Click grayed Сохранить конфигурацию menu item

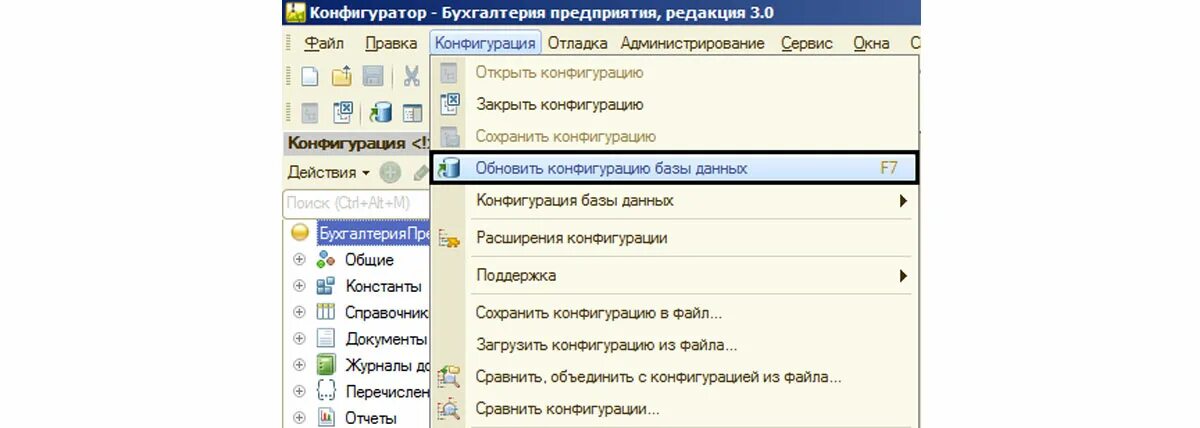point(675,136)
